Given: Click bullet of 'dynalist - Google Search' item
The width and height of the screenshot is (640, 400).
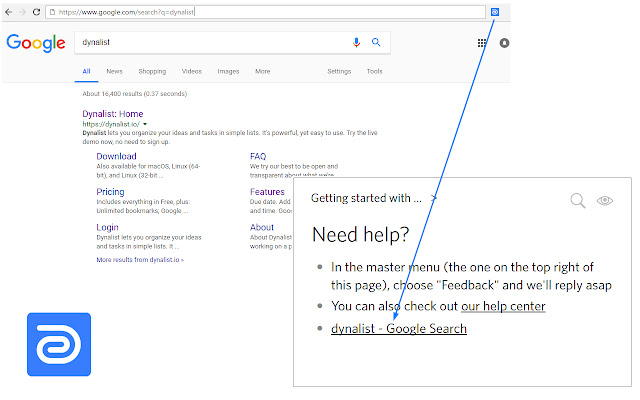Looking at the screenshot, I should [x=320, y=328].
